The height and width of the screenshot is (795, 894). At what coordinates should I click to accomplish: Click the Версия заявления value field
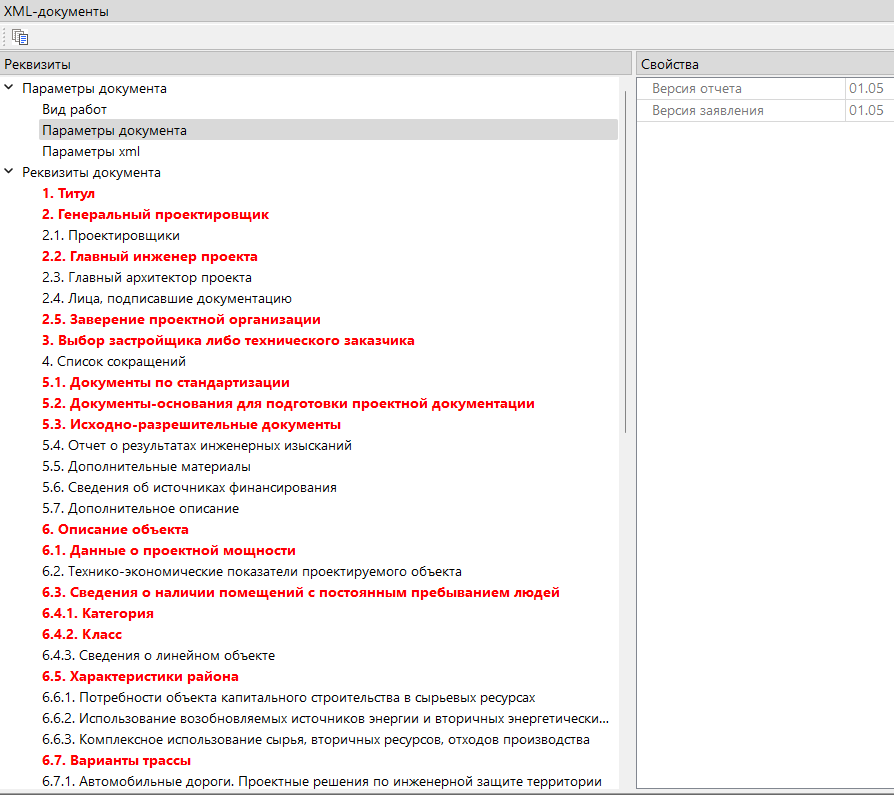(869, 110)
